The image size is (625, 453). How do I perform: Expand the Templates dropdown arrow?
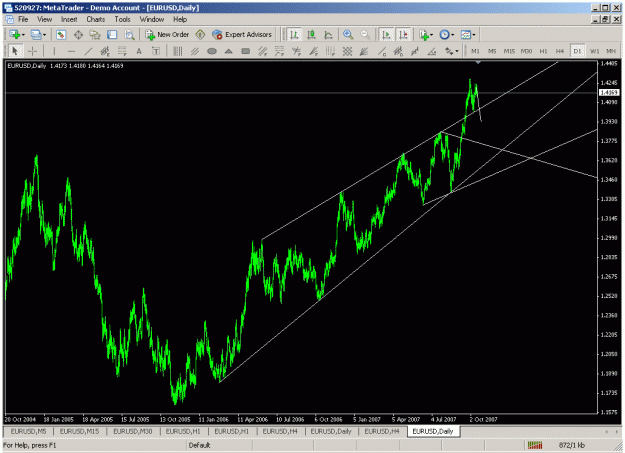474,35
